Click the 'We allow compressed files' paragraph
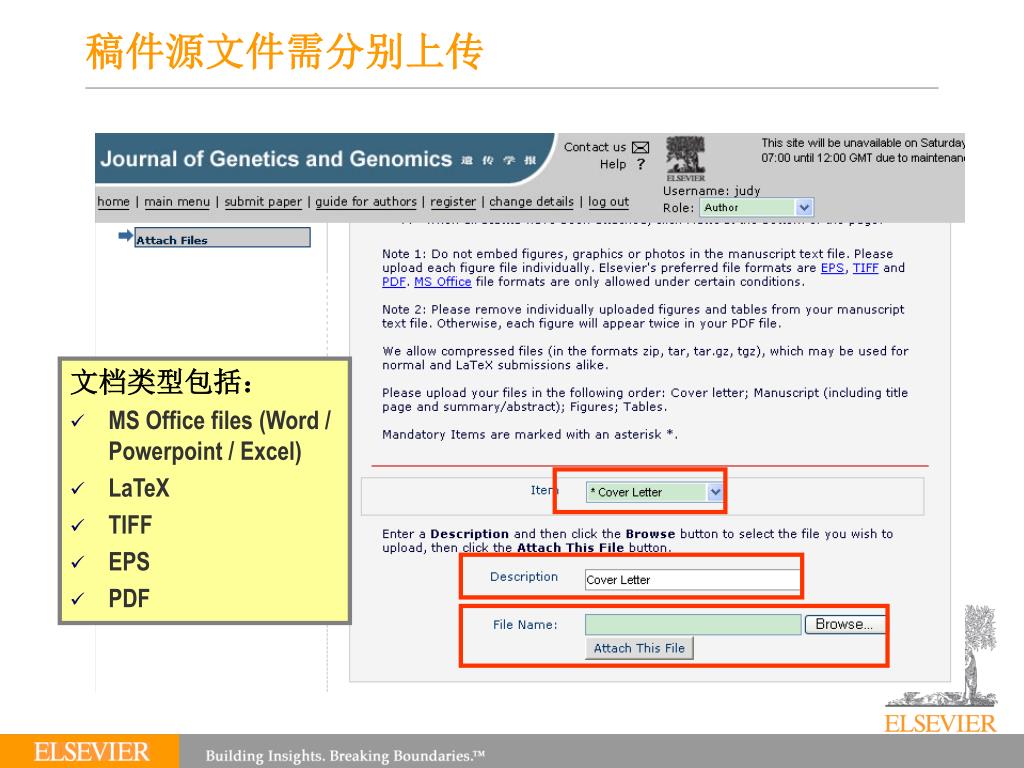 (x=645, y=358)
